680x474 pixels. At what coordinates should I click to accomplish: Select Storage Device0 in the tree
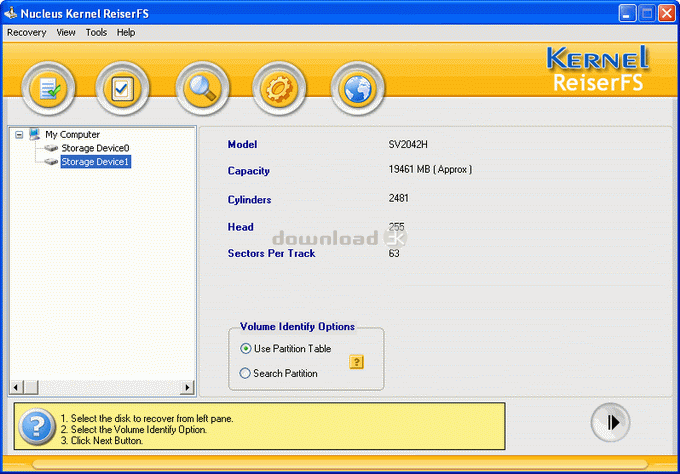(95, 148)
